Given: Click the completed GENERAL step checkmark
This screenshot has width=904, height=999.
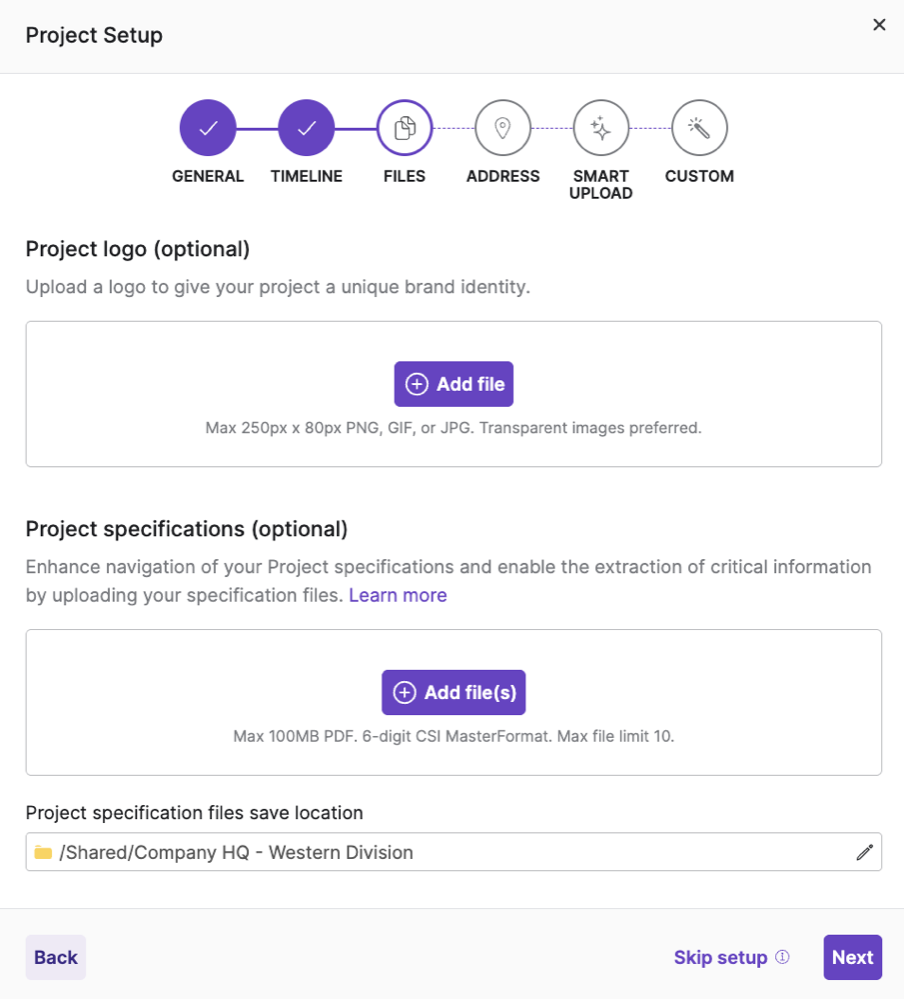Looking at the screenshot, I should (x=208, y=127).
